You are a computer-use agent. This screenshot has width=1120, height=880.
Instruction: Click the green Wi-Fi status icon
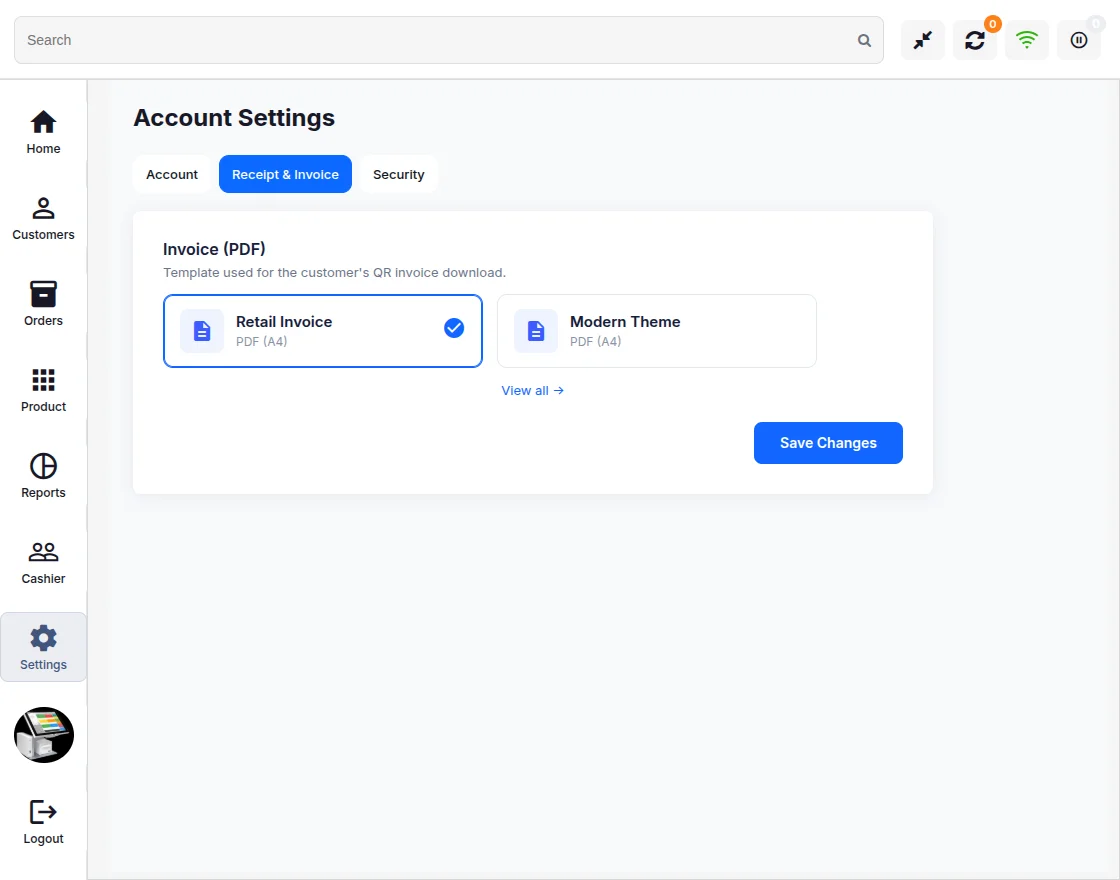pyautogui.click(x=1026, y=40)
